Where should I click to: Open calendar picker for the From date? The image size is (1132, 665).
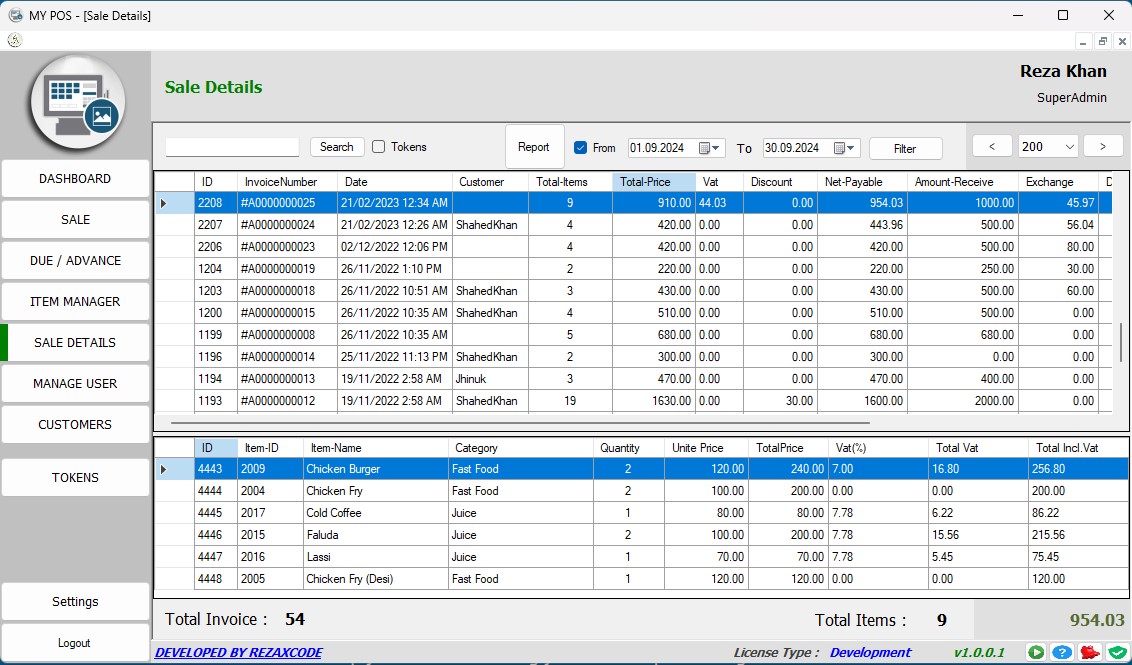pyautogui.click(x=710, y=148)
